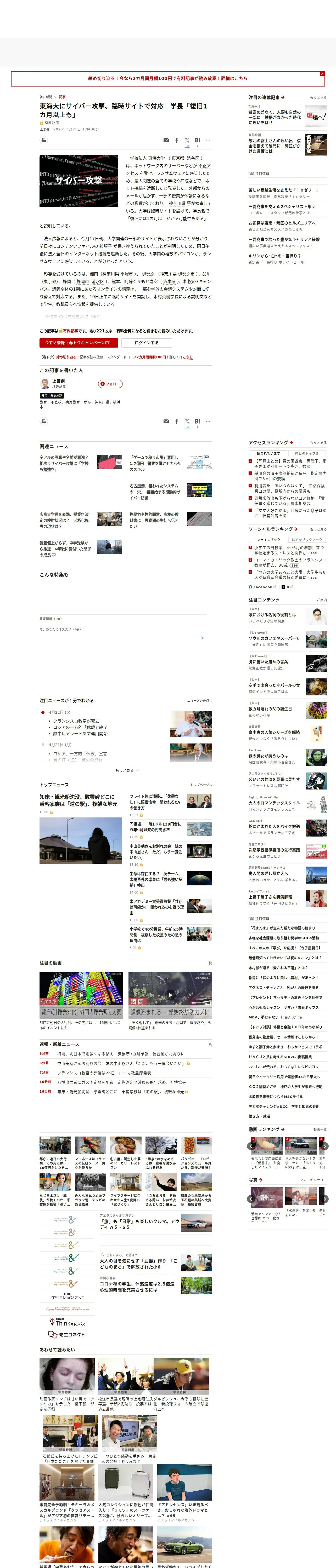
Task: Open ニュースの要点へ link
Action: point(199,701)
